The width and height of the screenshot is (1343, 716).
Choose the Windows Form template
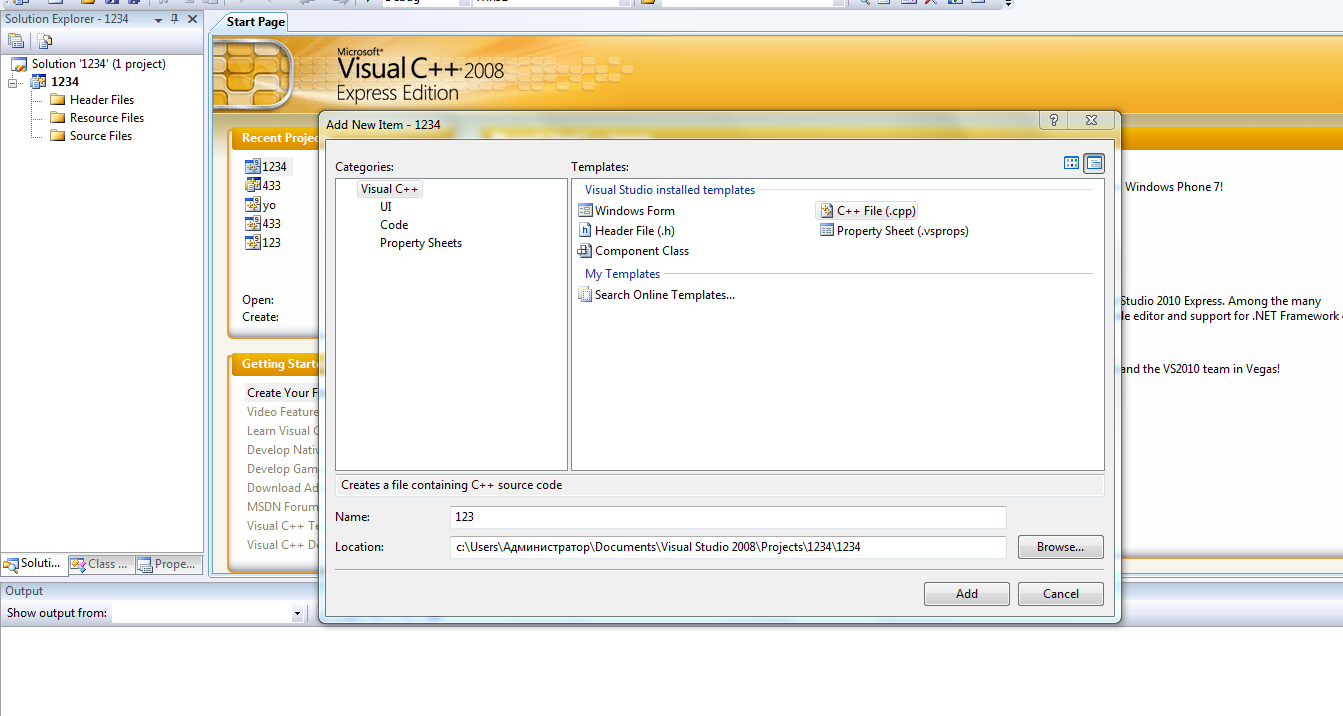point(626,211)
